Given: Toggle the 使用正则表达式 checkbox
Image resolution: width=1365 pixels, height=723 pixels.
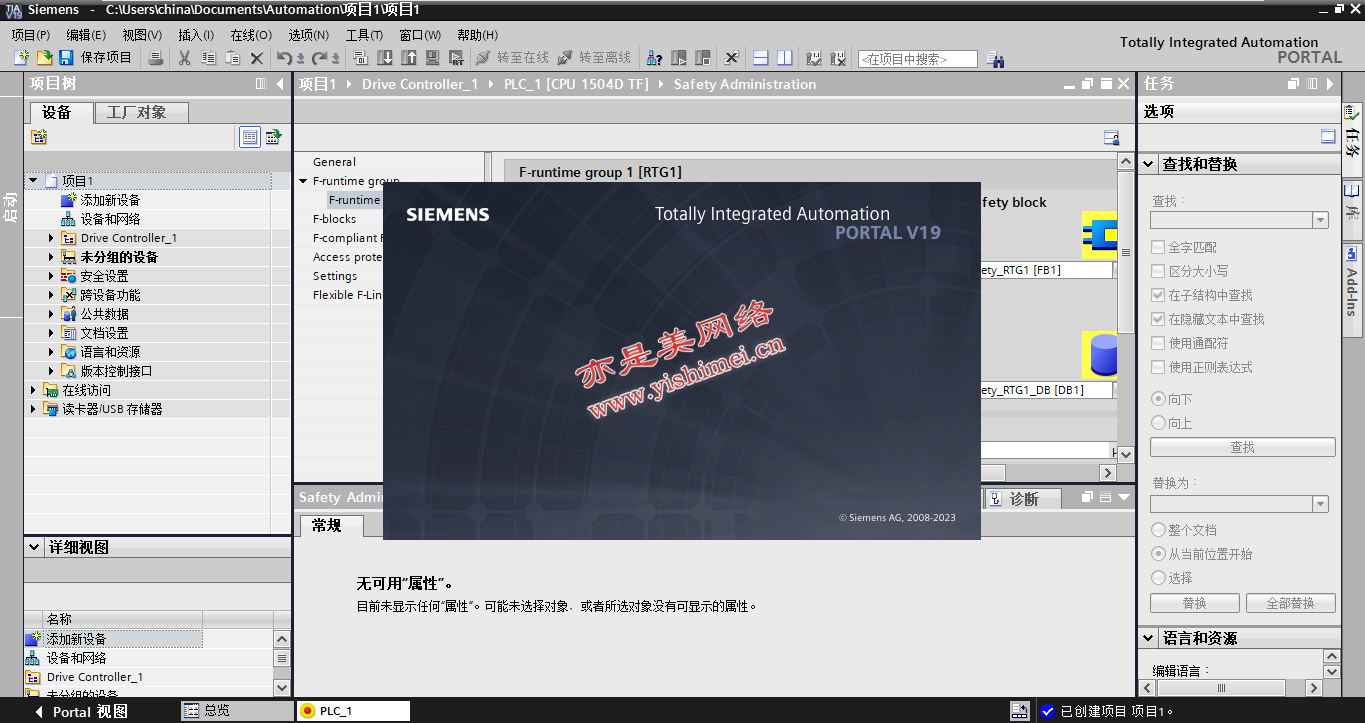Looking at the screenshot, I should point(1158,367).
